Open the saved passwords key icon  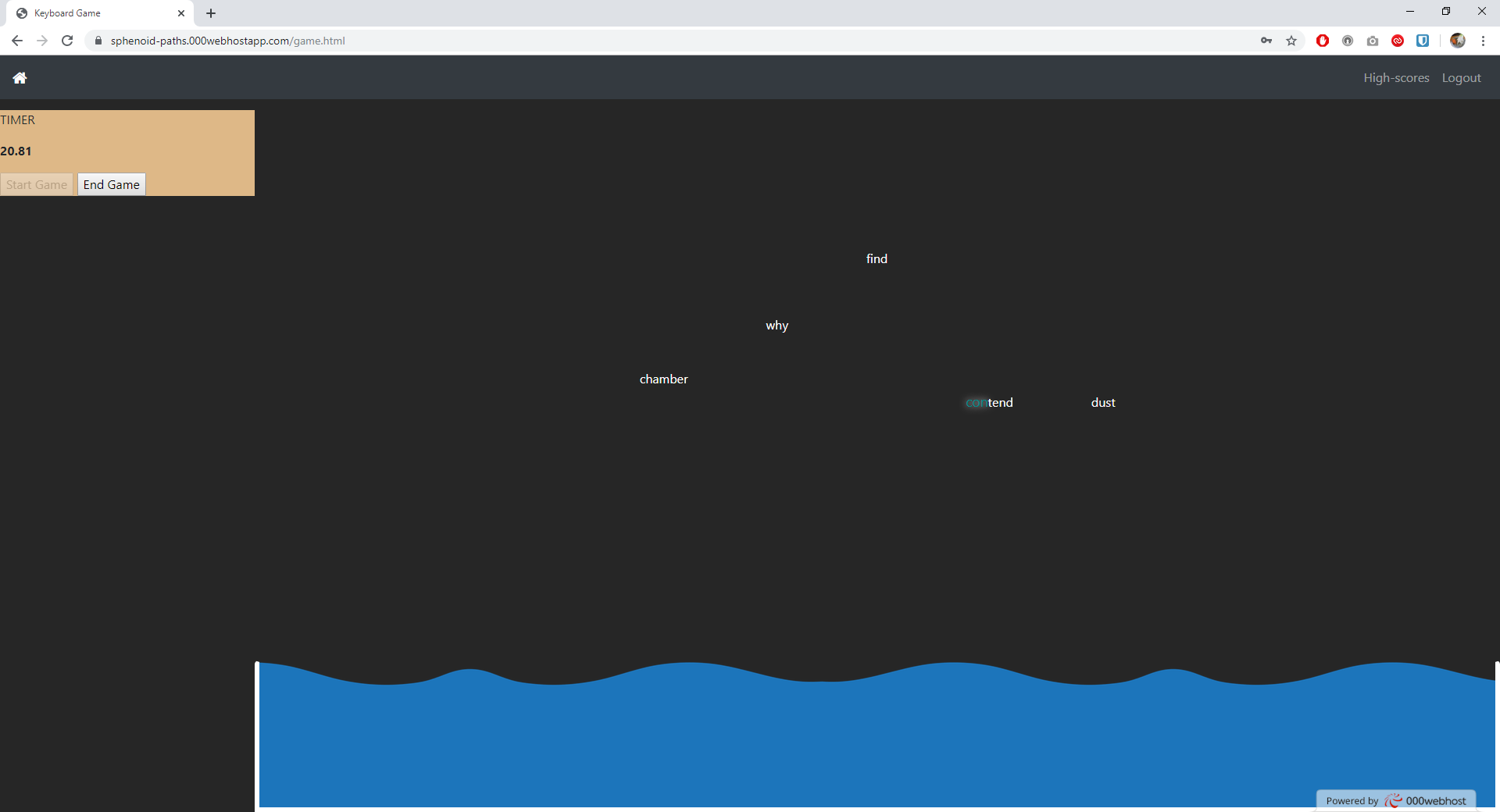[x=1266, y=41]
